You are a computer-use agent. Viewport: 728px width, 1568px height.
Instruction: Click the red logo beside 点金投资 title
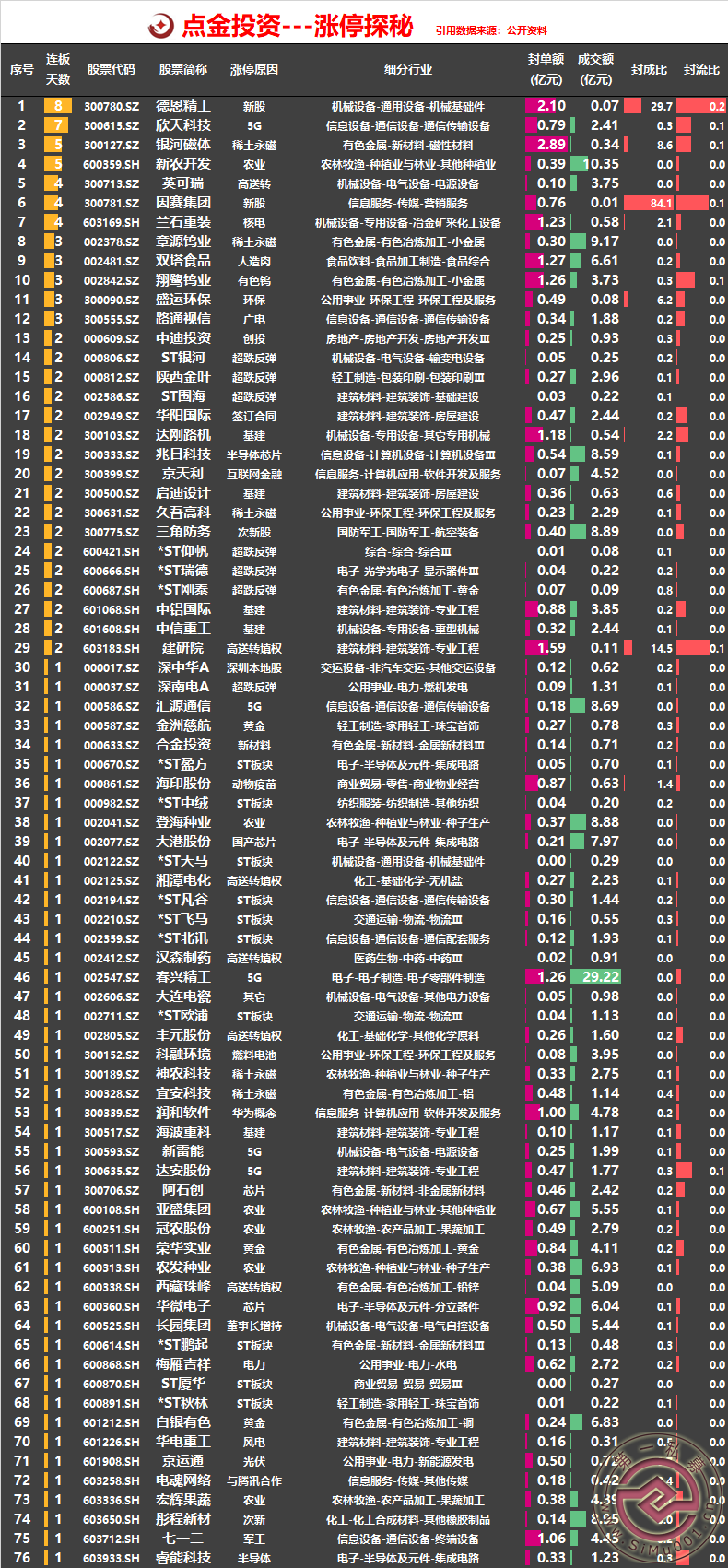(161, 26)
